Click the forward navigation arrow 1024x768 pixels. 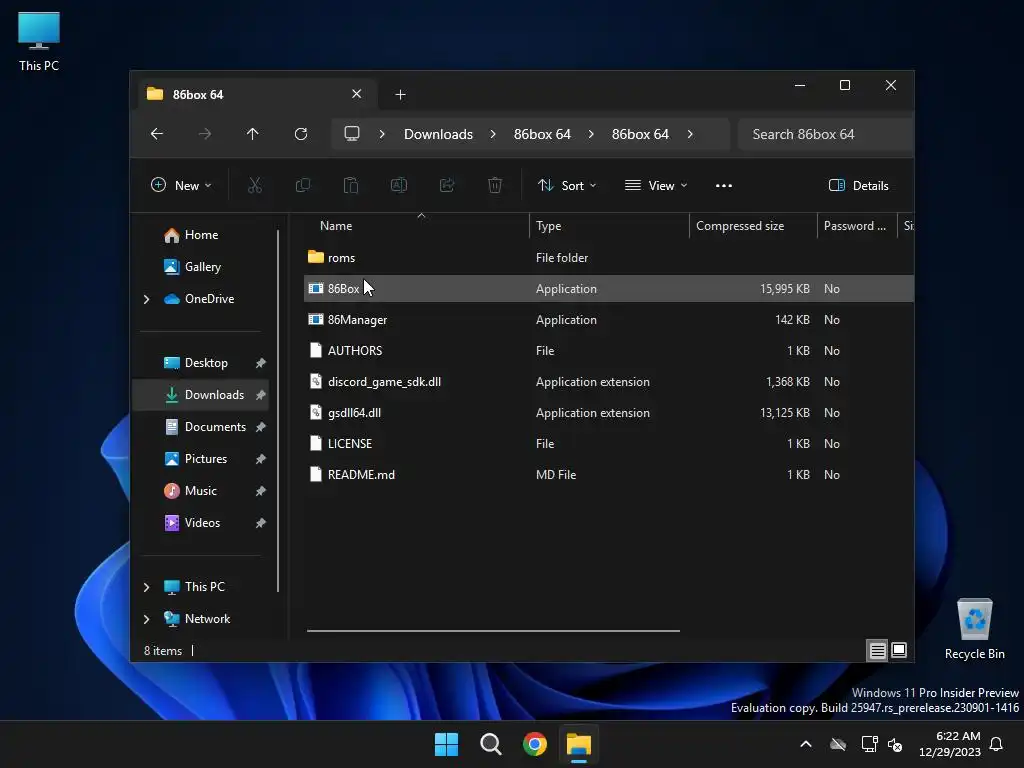(205, 134)
